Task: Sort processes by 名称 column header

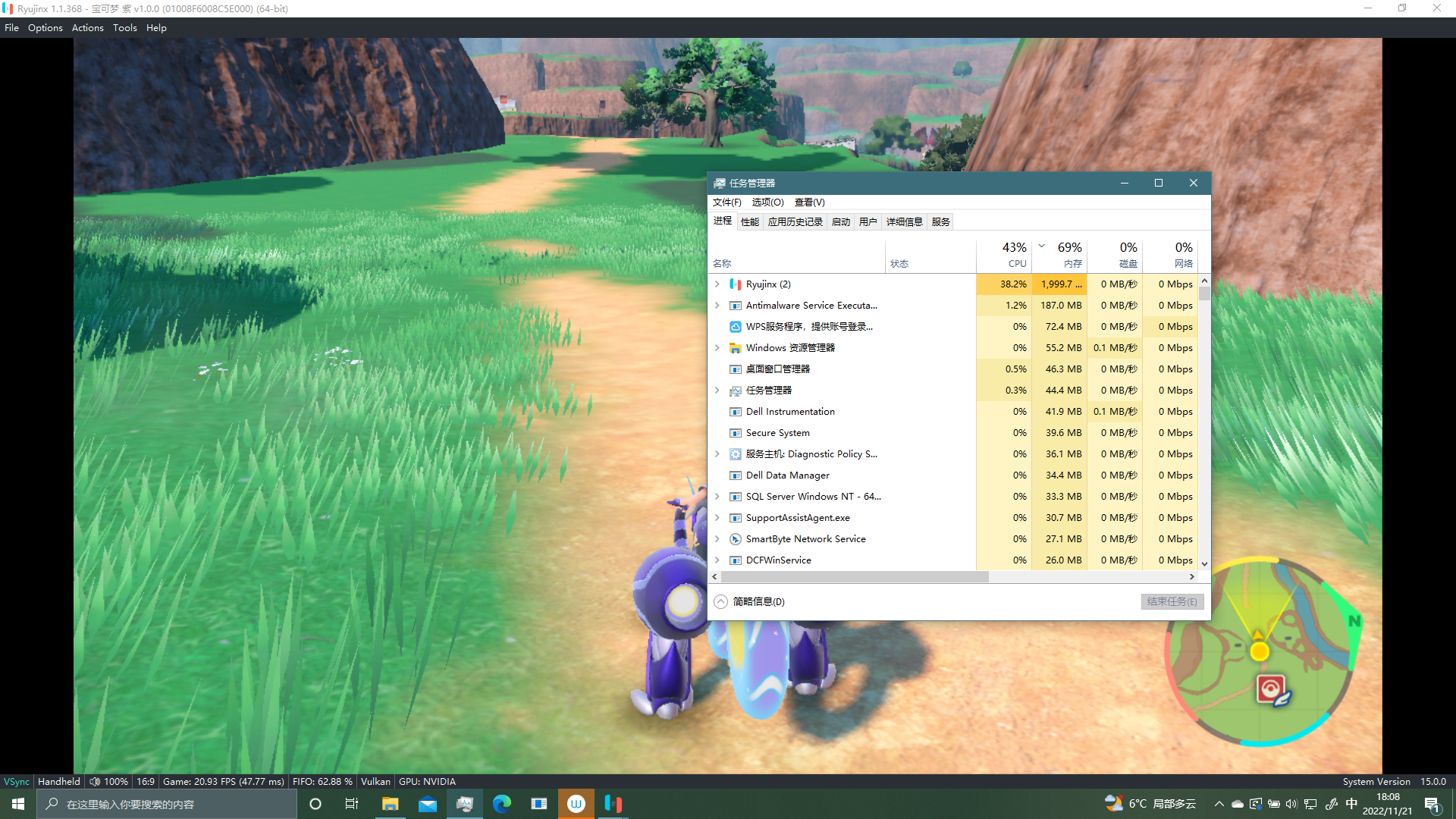Action: pos(797,255)
